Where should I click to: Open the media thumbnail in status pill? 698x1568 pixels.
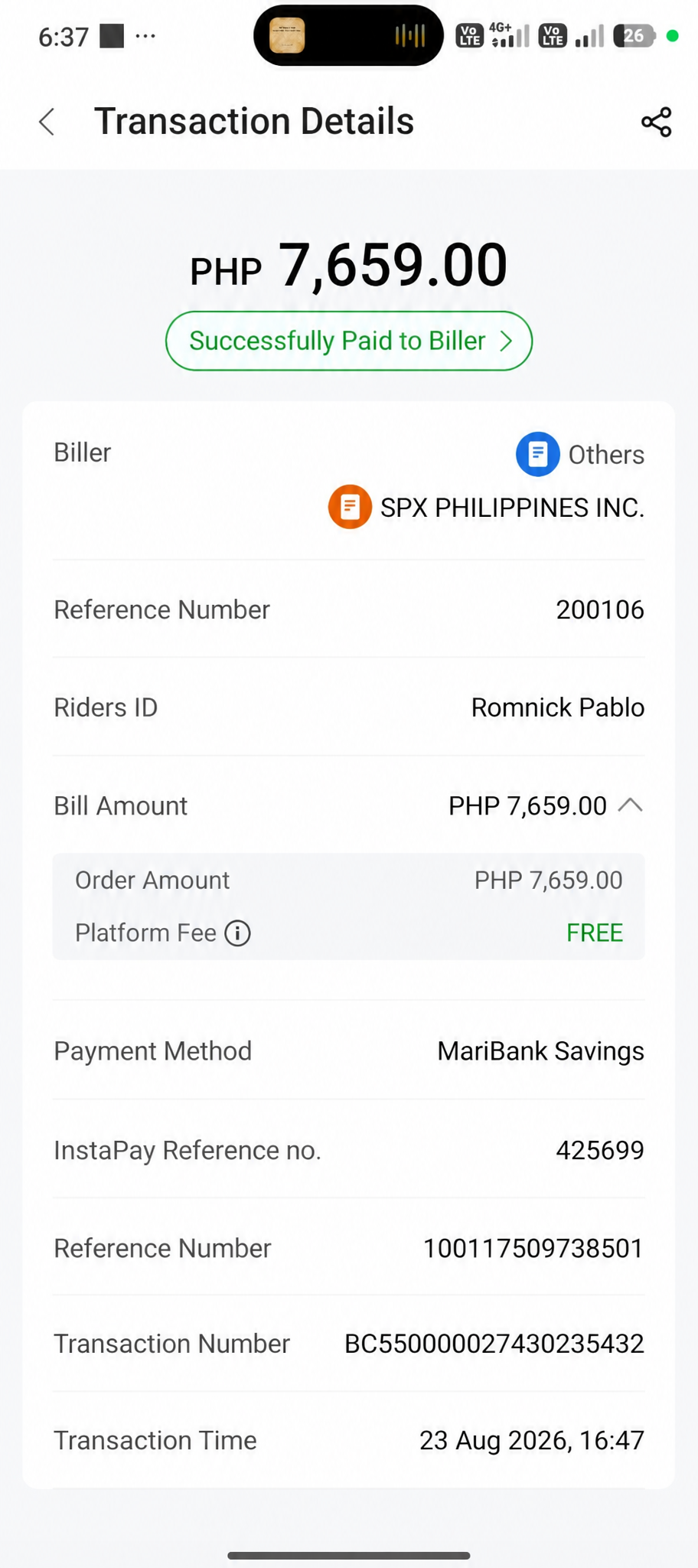click(x=287, y=36)
